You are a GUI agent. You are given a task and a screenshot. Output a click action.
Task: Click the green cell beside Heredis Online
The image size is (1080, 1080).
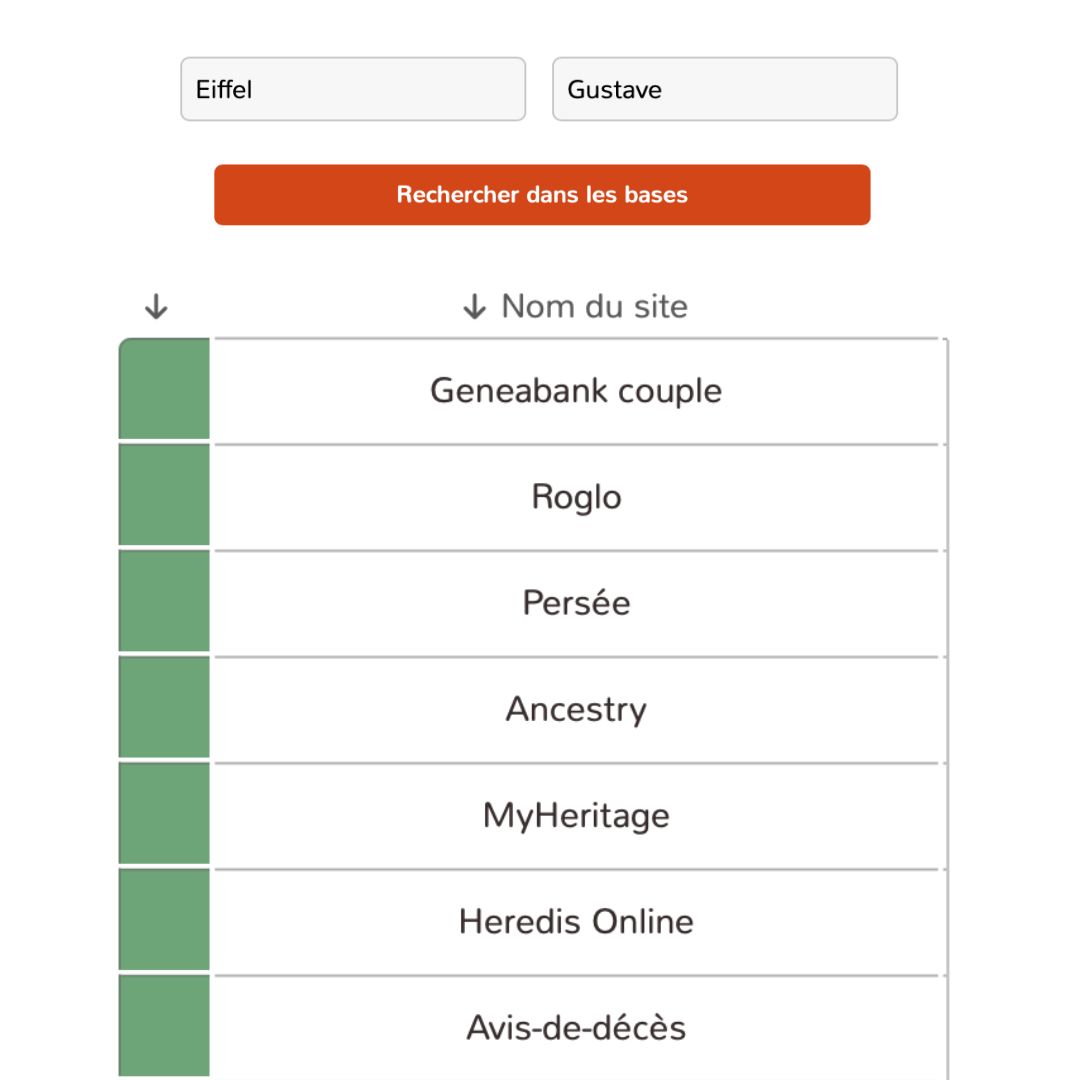click(x=164, y=922)
